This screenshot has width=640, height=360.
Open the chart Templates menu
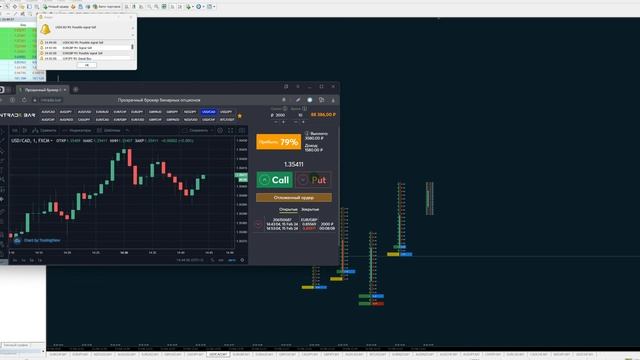tap(109, 131)
